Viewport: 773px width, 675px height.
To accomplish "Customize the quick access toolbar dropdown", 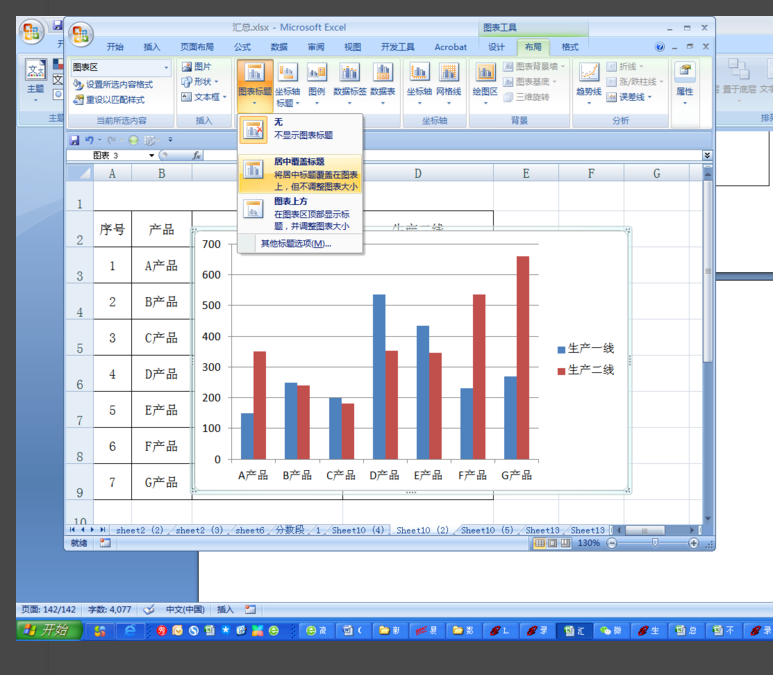I will click(x=171, y=140).
